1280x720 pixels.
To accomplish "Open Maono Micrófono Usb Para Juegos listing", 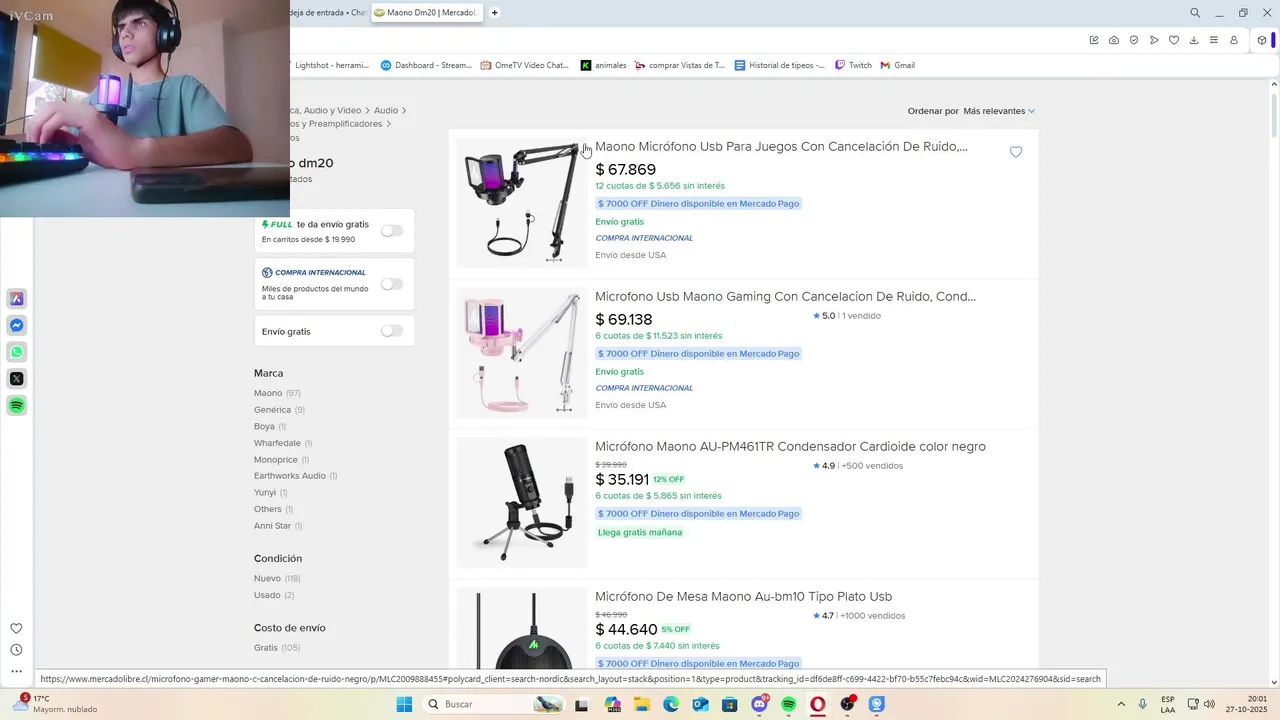I will point(781,146).
